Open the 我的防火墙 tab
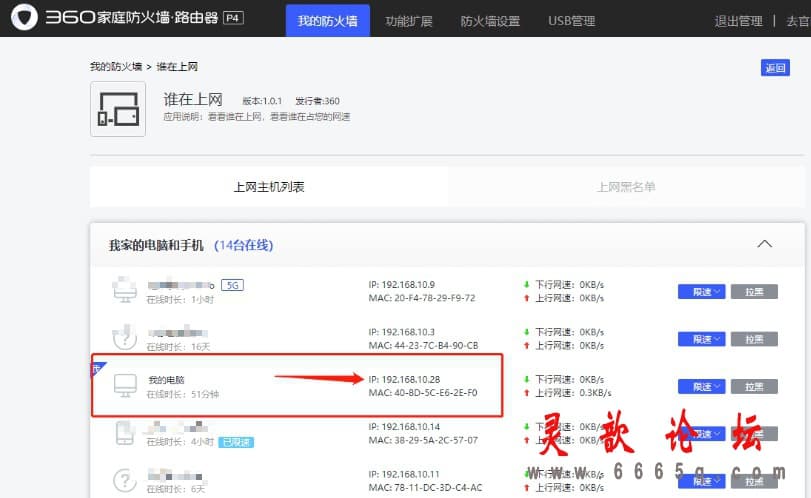Viewport: 811px width, 498px height. 328,21
